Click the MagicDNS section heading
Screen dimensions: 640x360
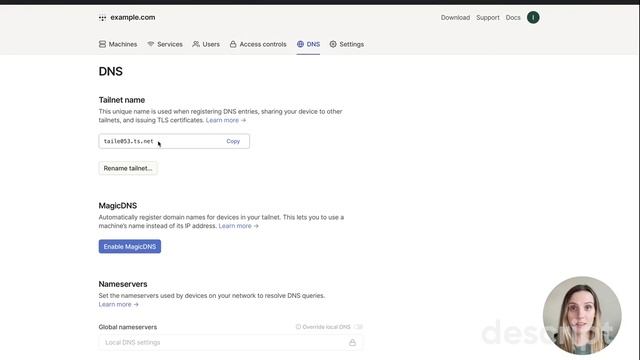[118, 206]
